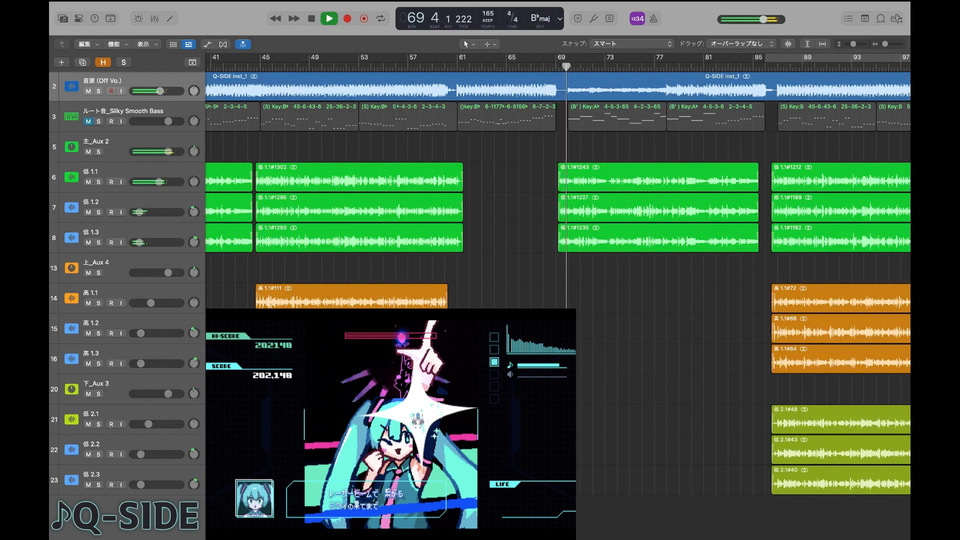Open the Library panel icon

[63, 18]
